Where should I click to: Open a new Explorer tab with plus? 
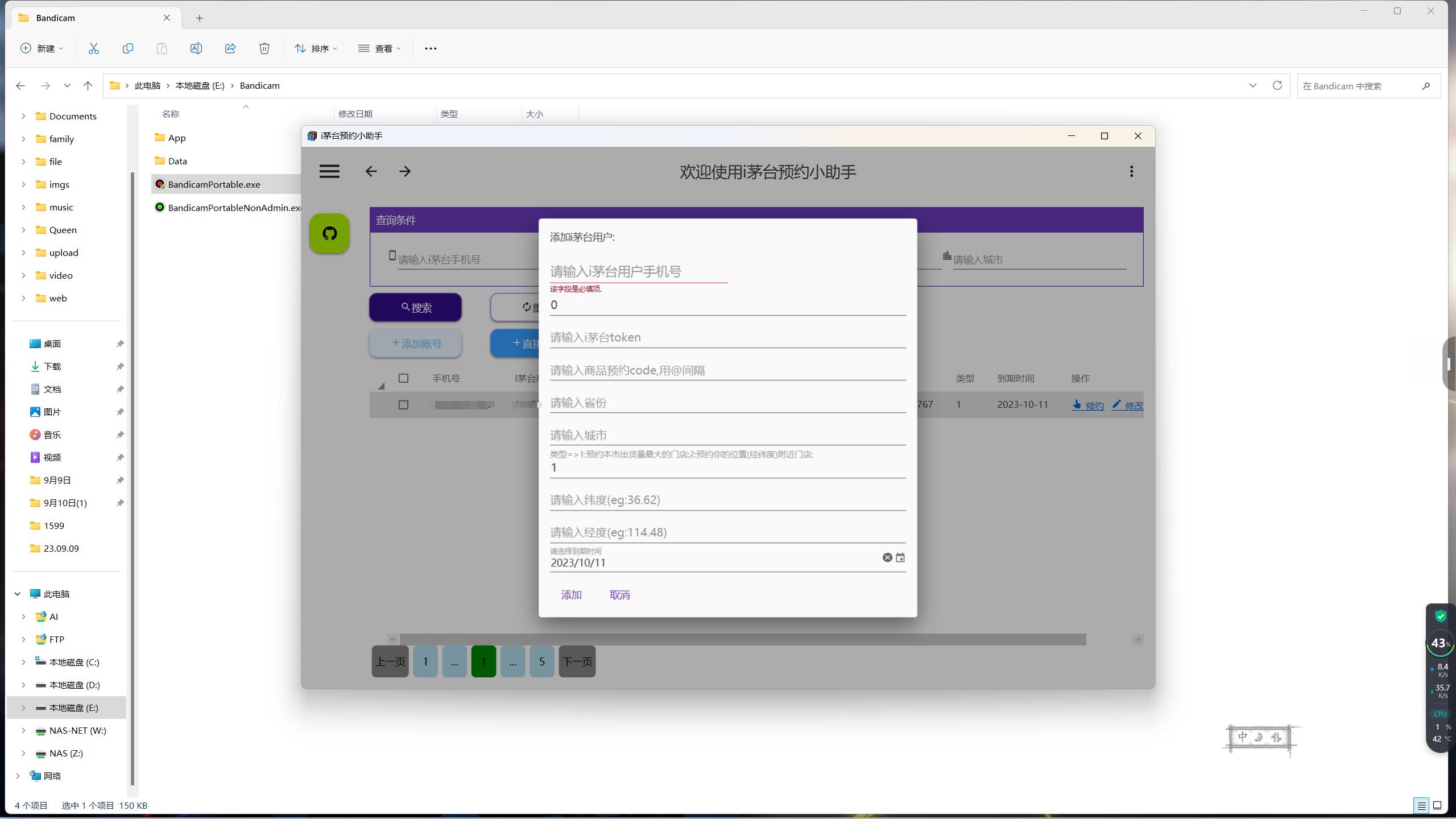coord(199,18)
